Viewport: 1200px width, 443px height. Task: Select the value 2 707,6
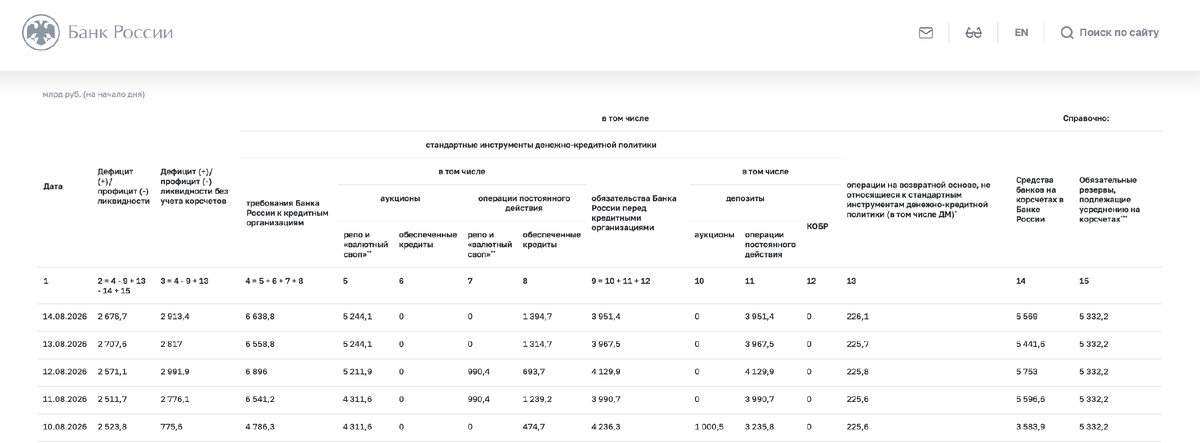coord(112,343)
